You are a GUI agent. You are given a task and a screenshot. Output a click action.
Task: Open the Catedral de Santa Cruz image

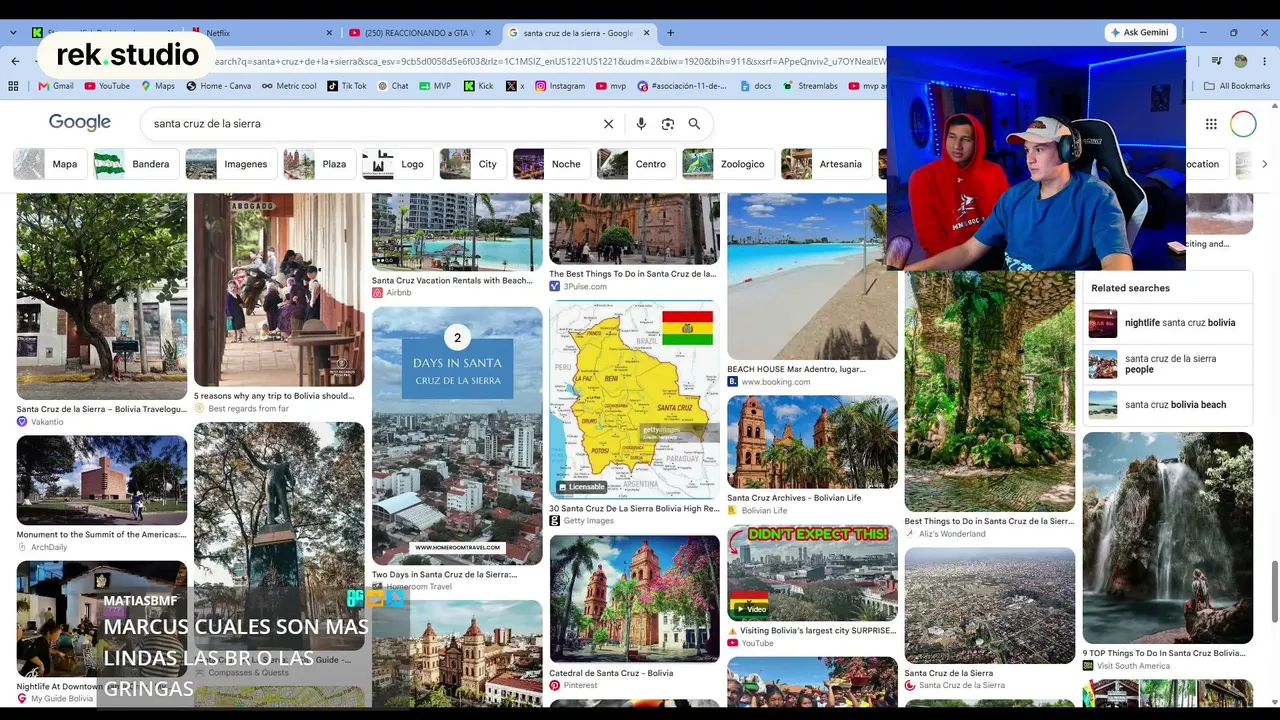[634, 599]
